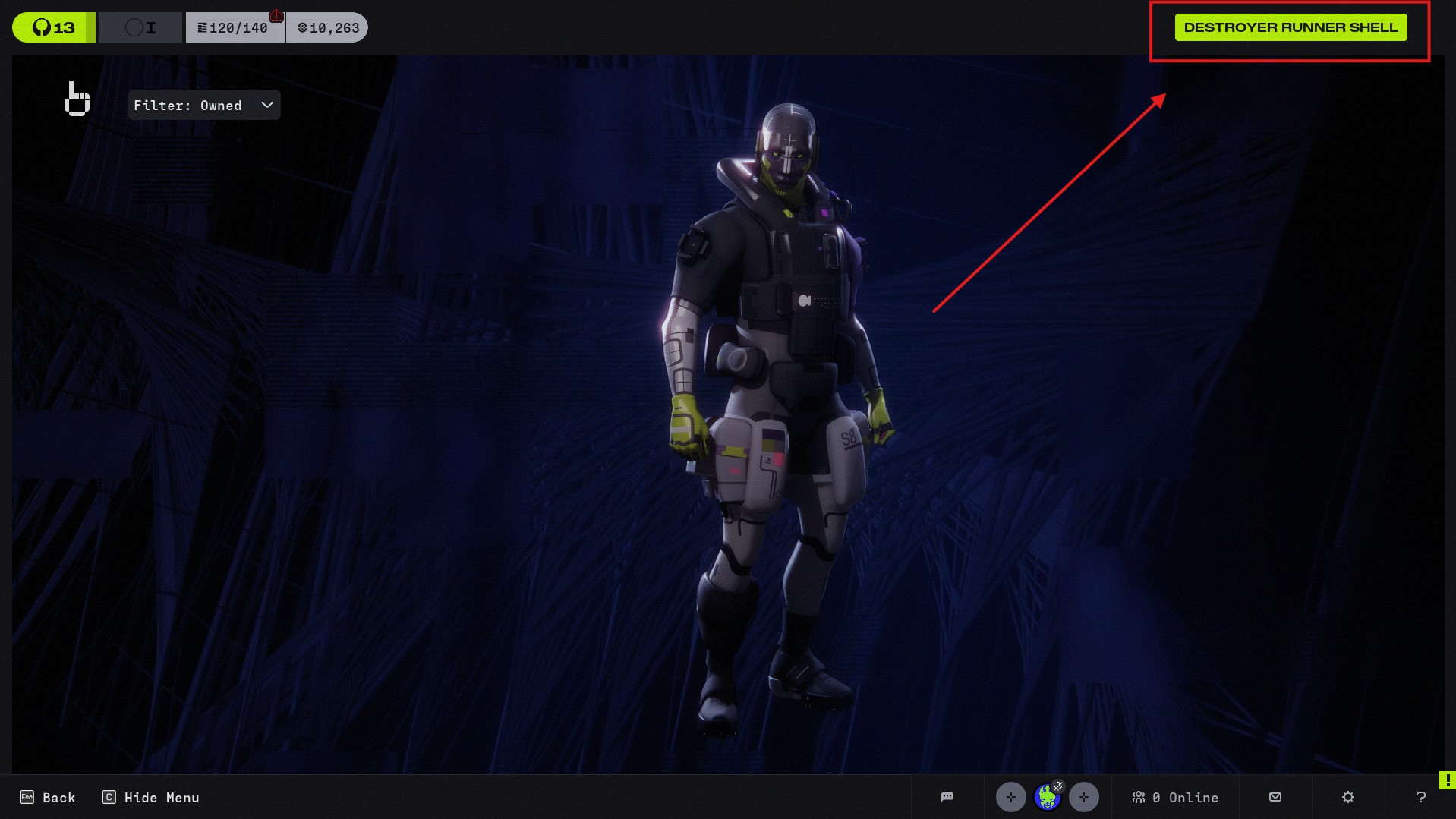Click the Destroyer Runner Shell label

point(1291,27)
